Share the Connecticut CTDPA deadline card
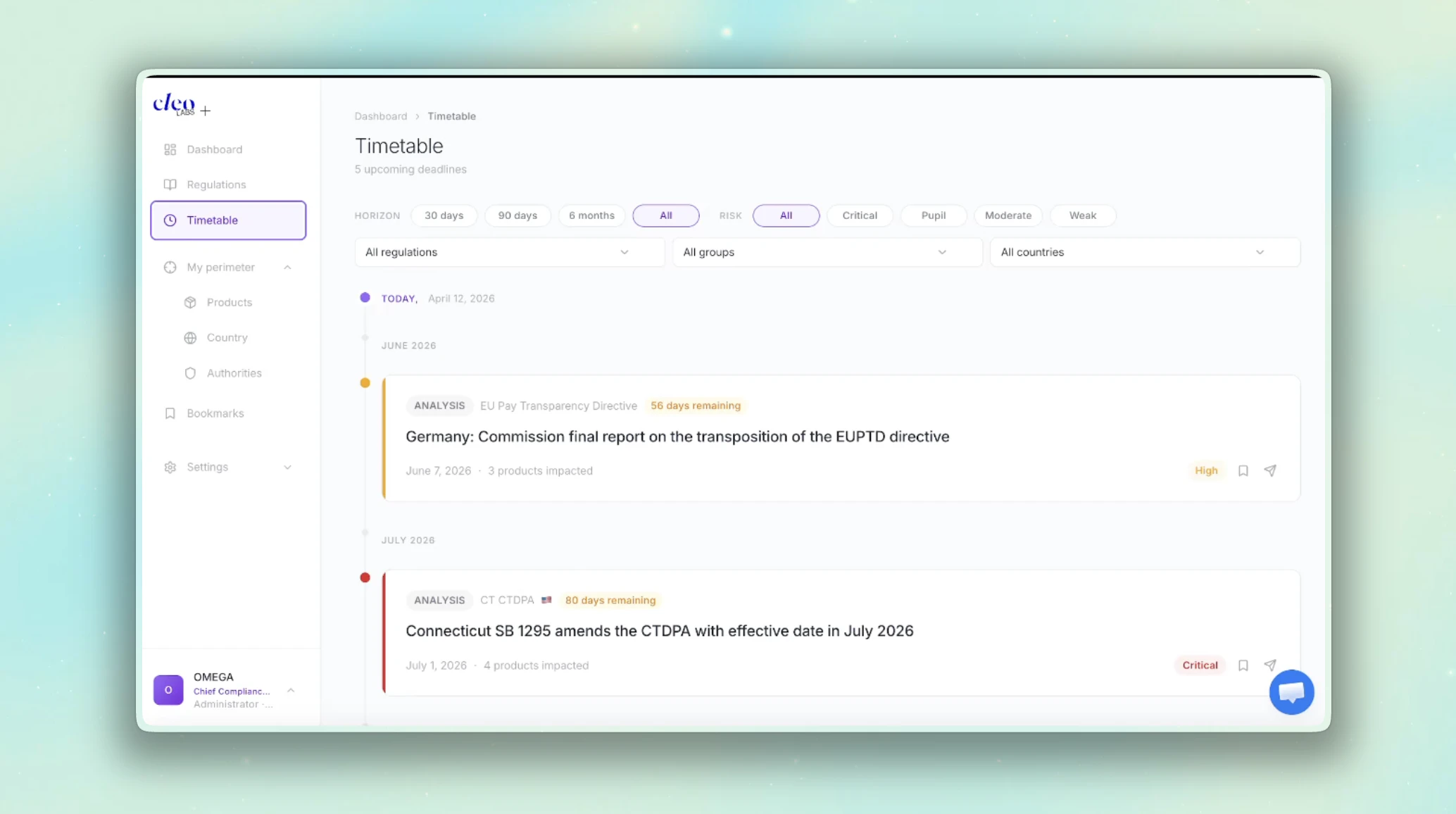 tap(1269, 665)
